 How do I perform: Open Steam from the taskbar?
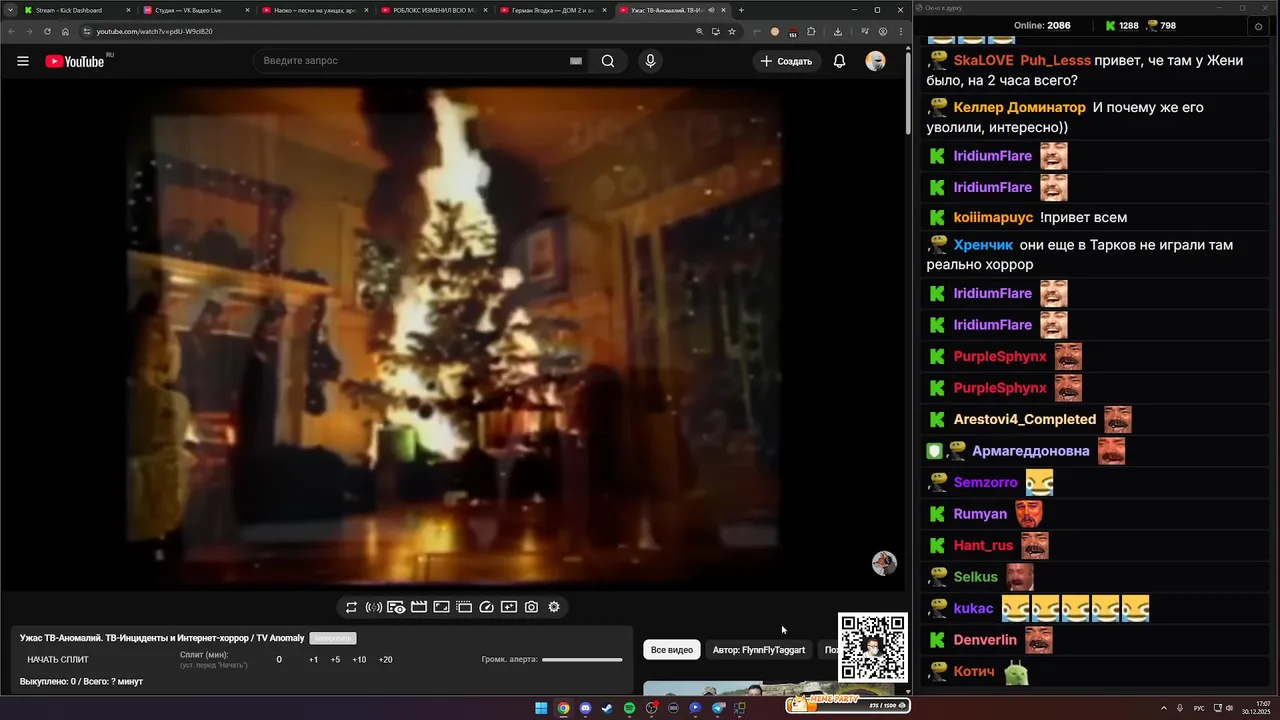(607, 708)
